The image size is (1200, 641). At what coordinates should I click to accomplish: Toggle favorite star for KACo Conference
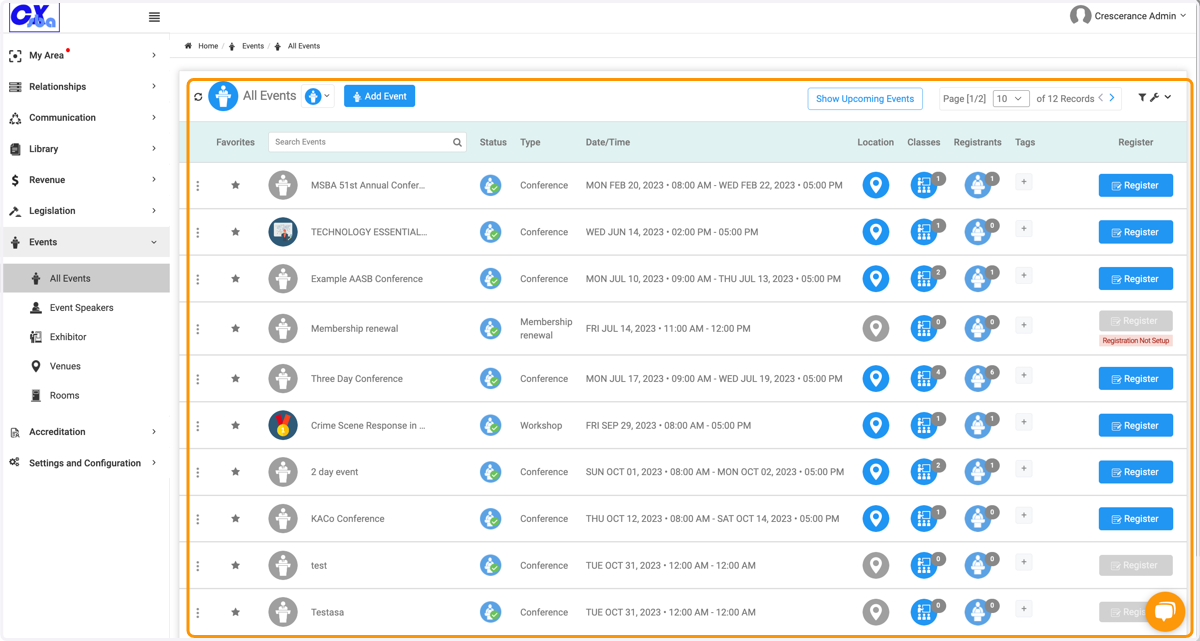(236, 519)
